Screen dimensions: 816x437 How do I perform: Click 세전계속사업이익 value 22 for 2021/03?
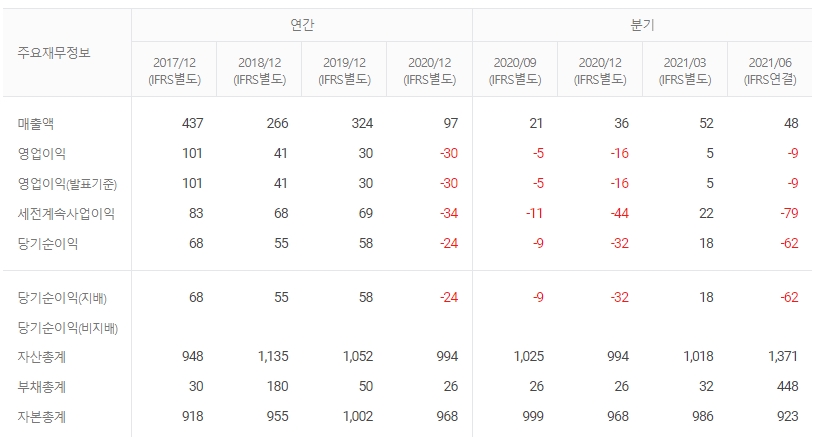[x=706, y=213]
